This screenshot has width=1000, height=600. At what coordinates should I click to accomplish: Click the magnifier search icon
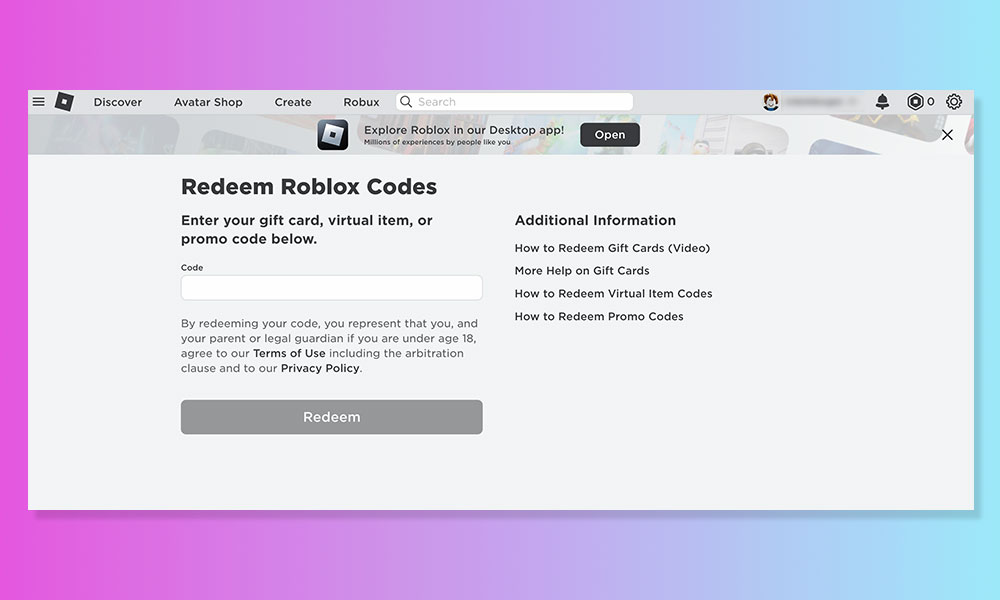coord(406,101)
